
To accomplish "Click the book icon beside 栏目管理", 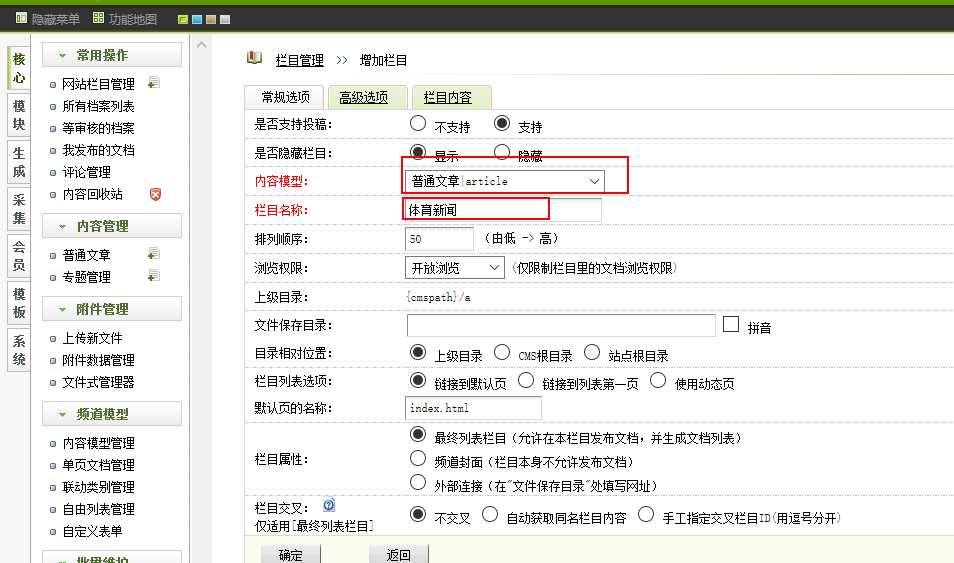I will point(255,58).
